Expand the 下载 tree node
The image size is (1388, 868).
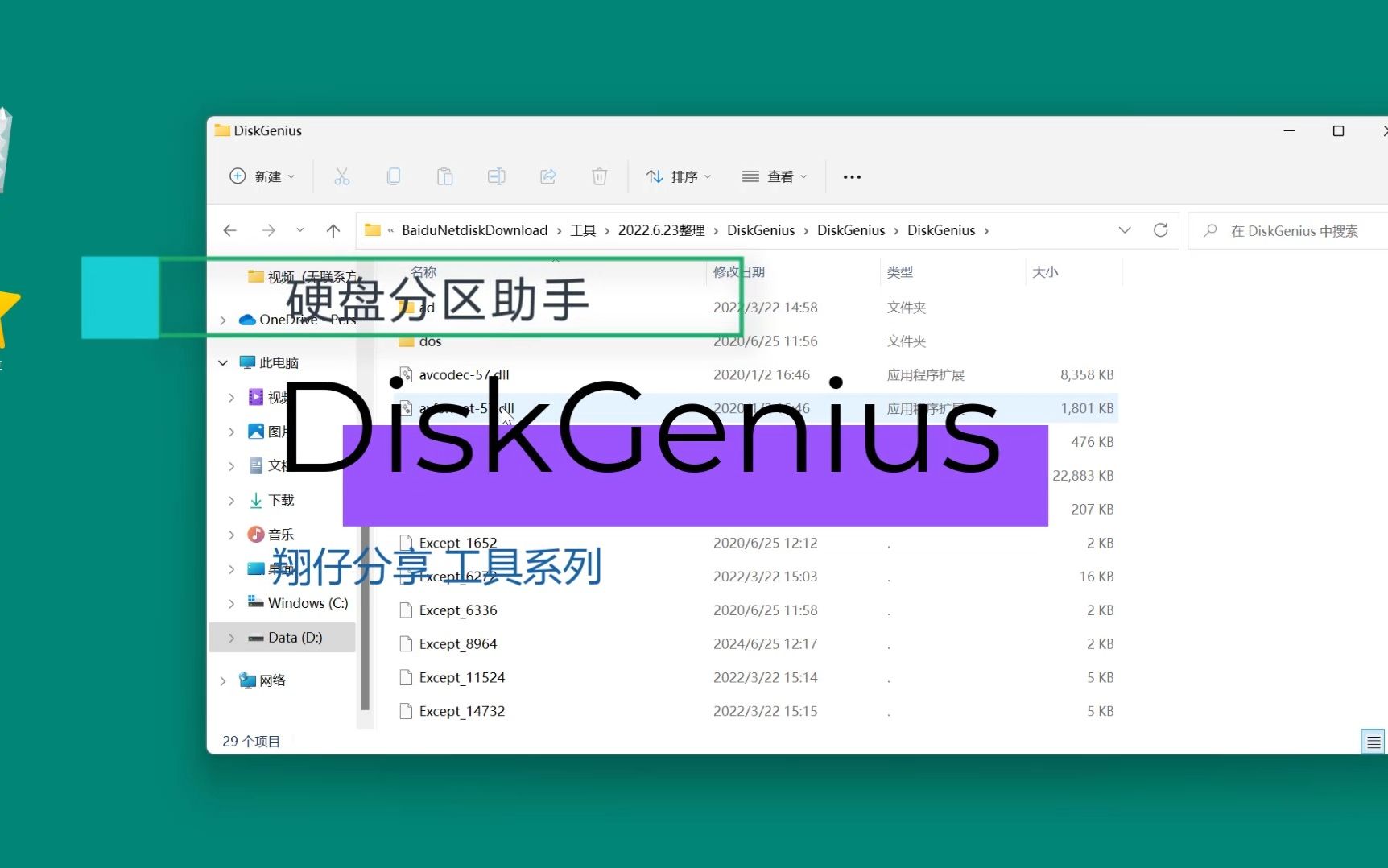click(232, 501)
